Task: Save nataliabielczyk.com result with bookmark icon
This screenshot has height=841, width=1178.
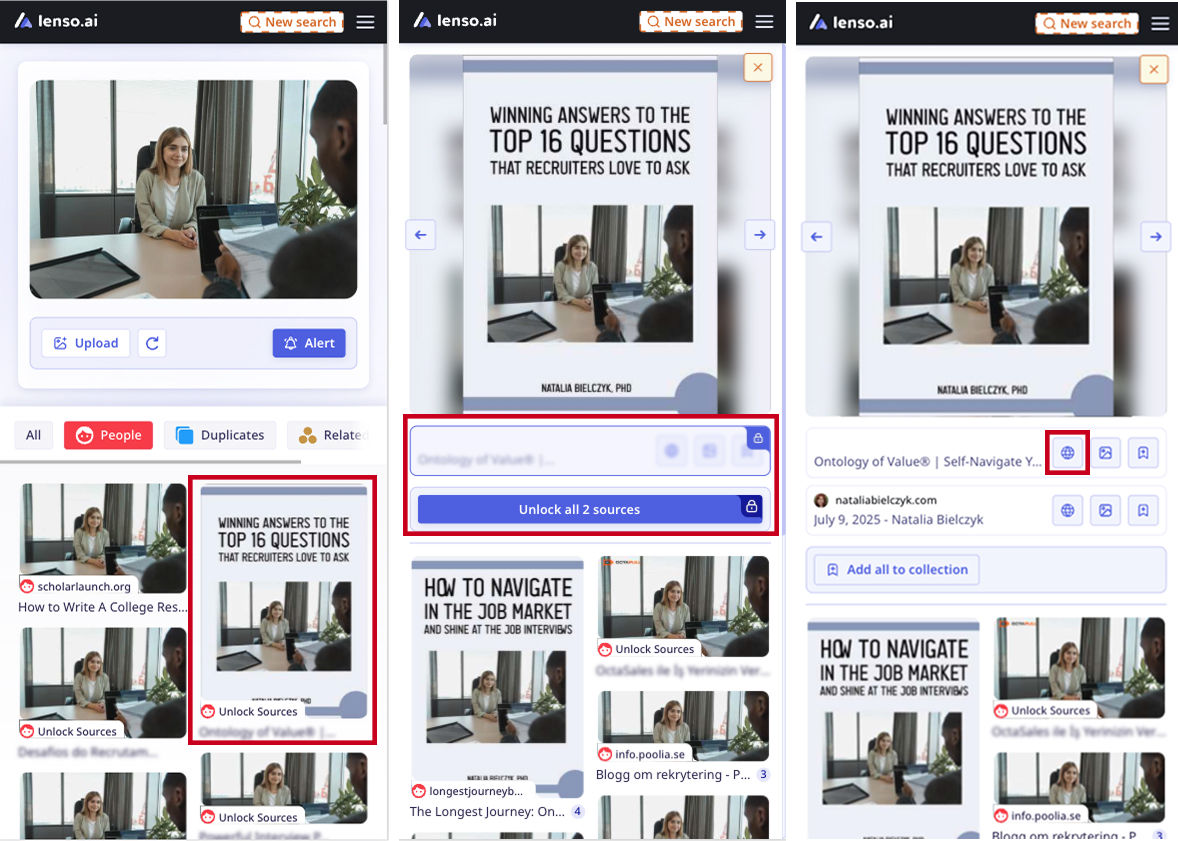Action: pos(1143,511)
